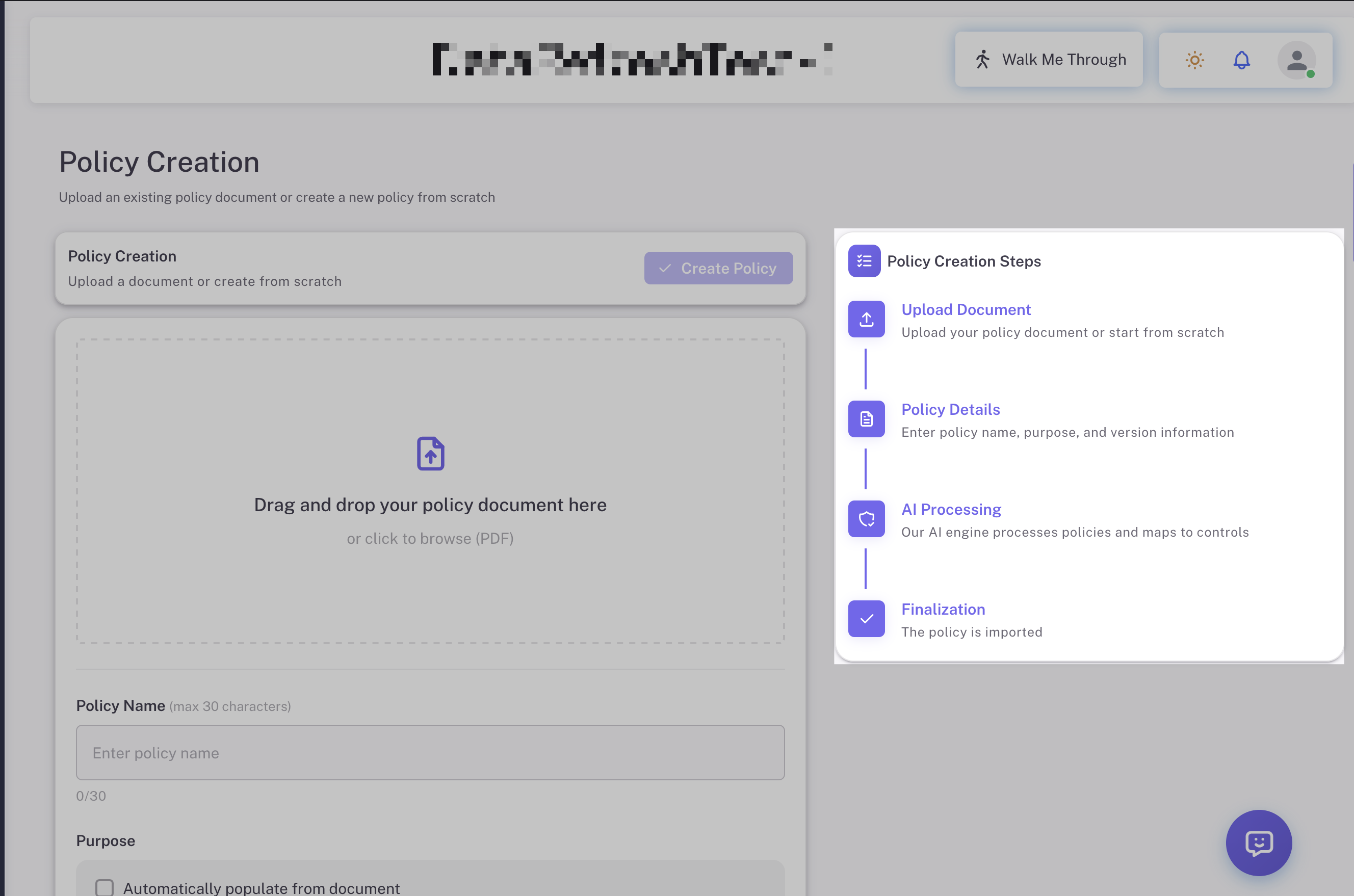Image resolution: width=1354 pixels, height=896 pixels.
Task: Click the walking person icon
Action: 982,60
